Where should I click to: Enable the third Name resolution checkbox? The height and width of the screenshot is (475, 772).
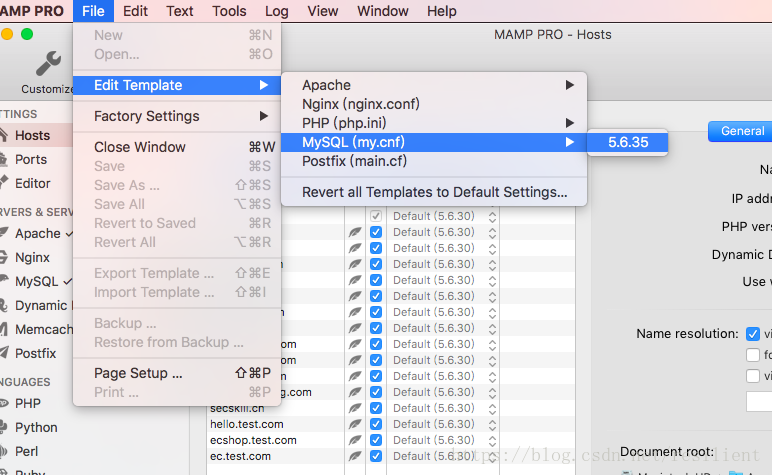coord(752,376)
